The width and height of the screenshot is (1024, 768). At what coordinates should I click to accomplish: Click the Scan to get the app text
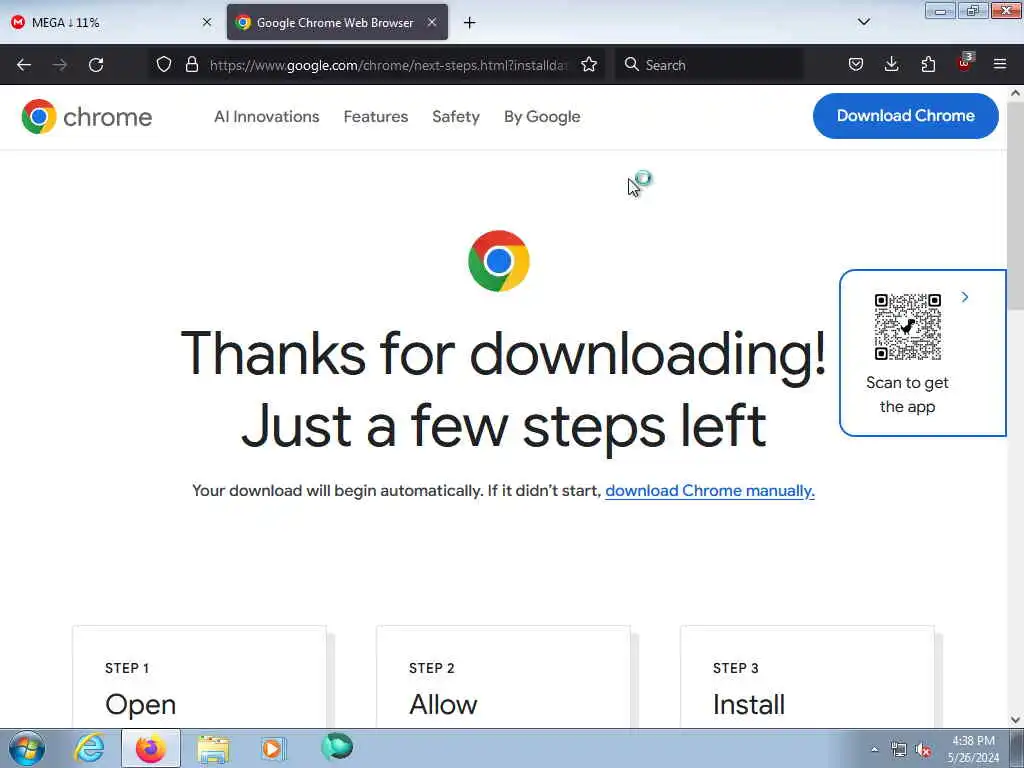[x=907, y=394]
